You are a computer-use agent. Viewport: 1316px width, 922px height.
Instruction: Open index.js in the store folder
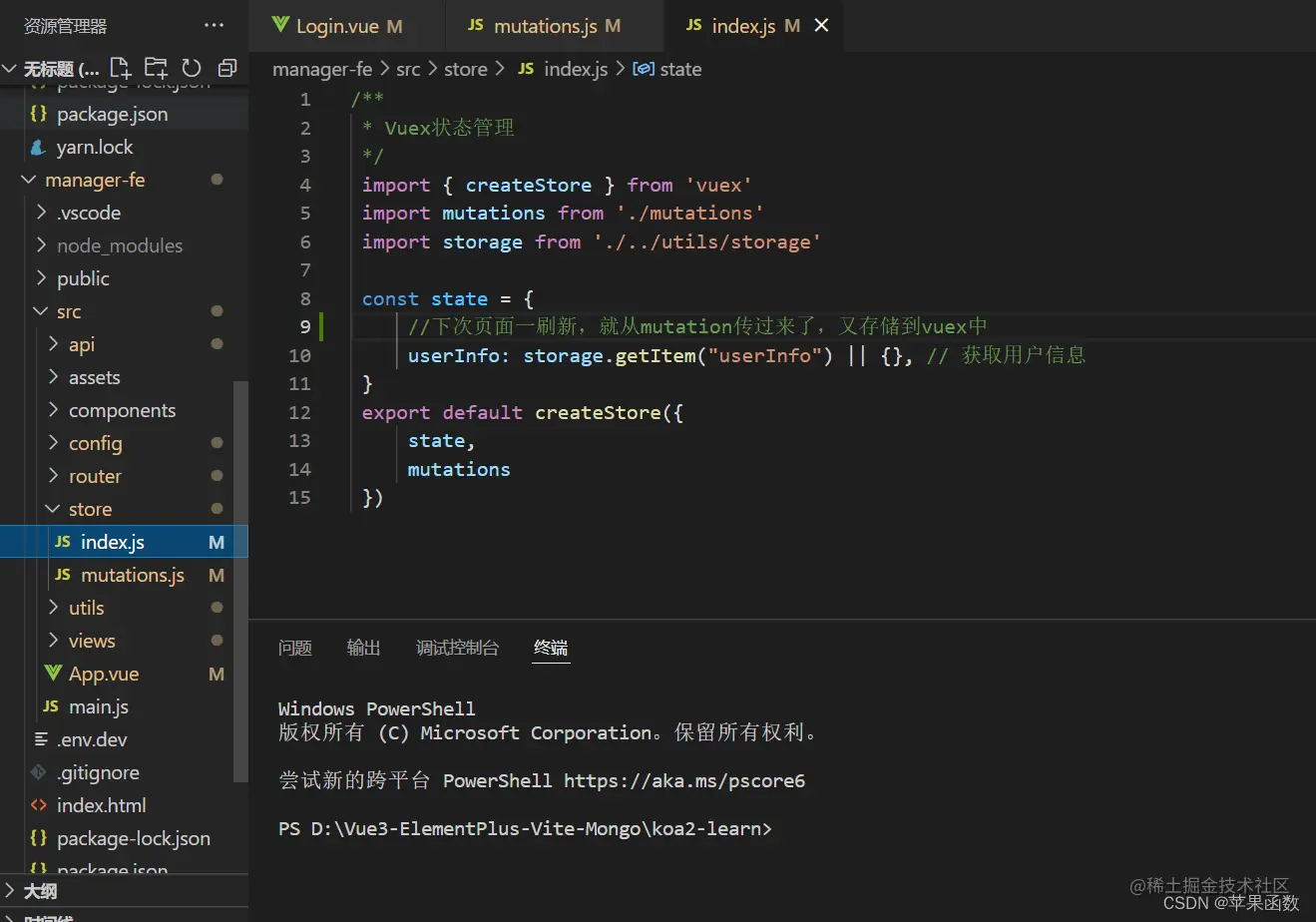(124, 542)
